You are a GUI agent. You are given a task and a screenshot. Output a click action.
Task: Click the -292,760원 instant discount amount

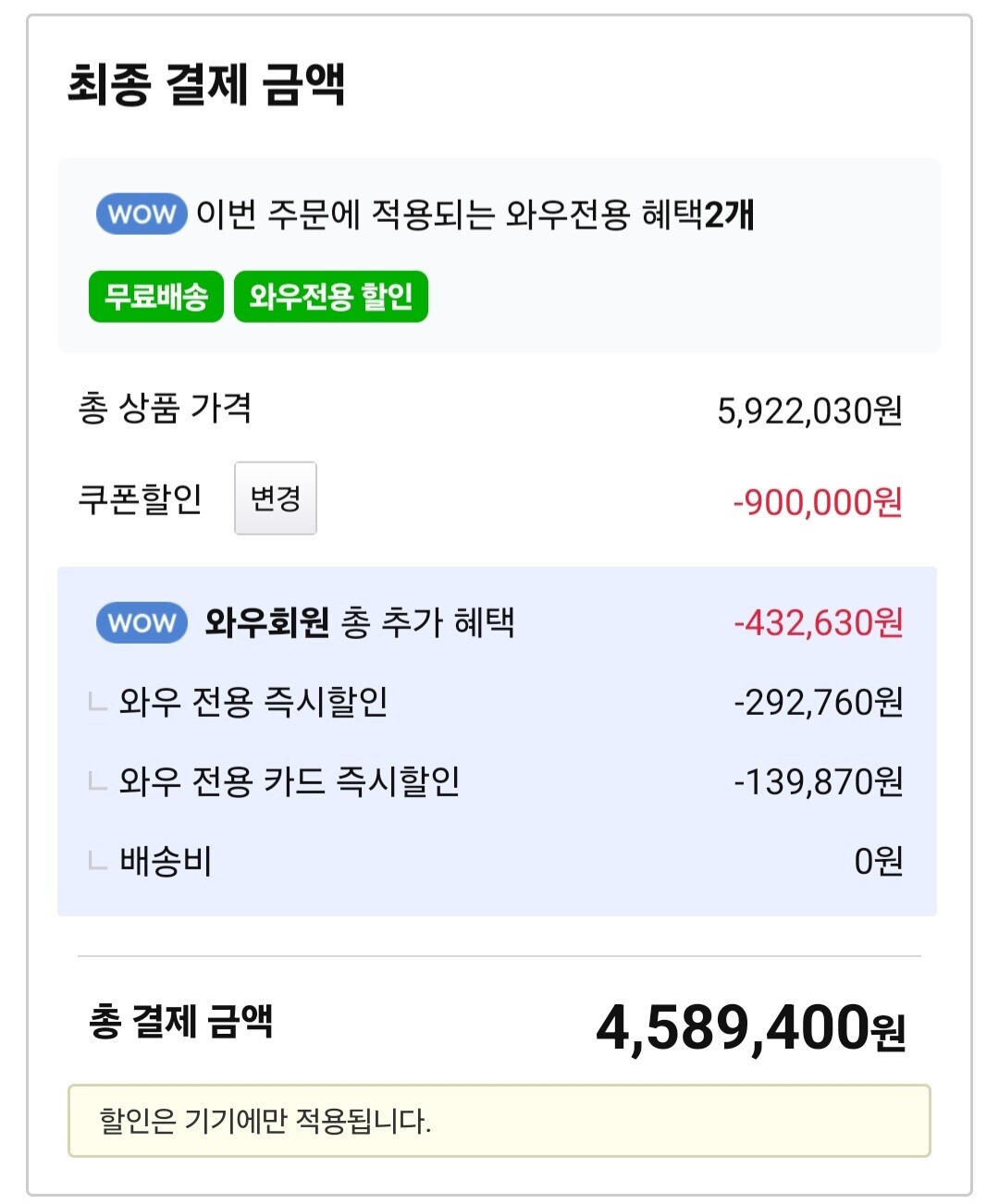[818, 703]
